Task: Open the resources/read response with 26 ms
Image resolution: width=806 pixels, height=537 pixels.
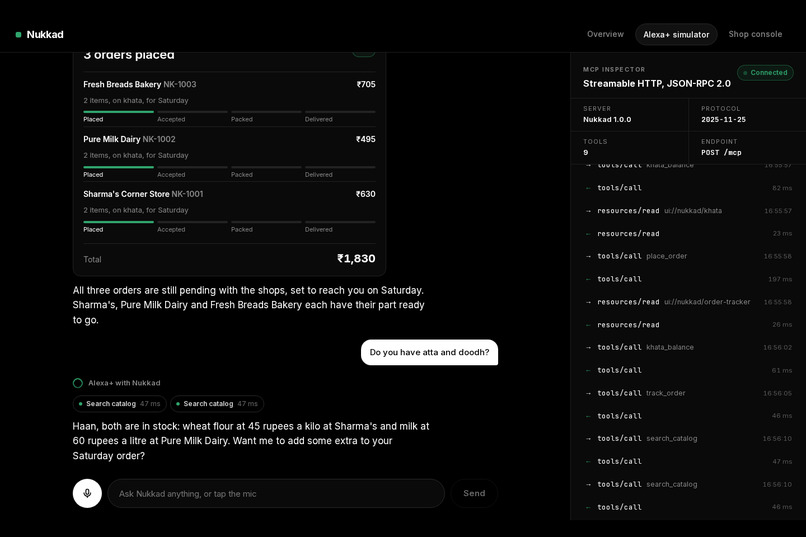Action: tap(689, 325)
